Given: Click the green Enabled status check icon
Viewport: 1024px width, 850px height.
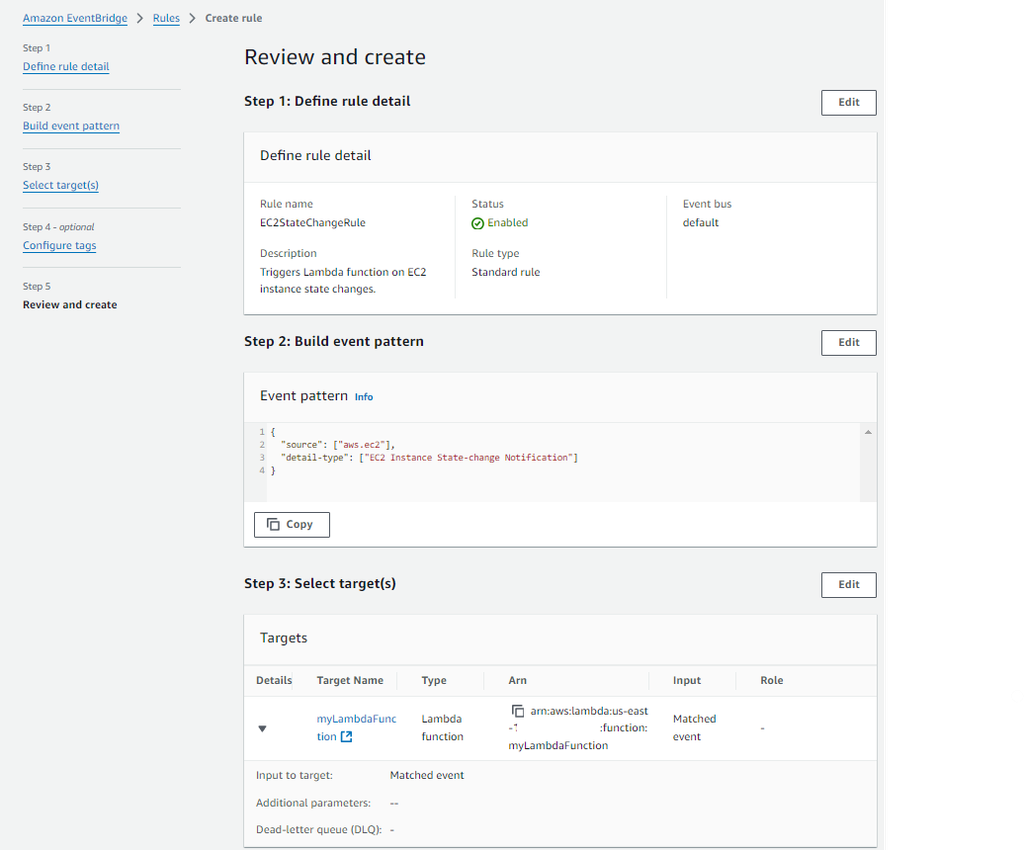Looking at the screenshot, I should pyautogui.click(x=478, y=223).
